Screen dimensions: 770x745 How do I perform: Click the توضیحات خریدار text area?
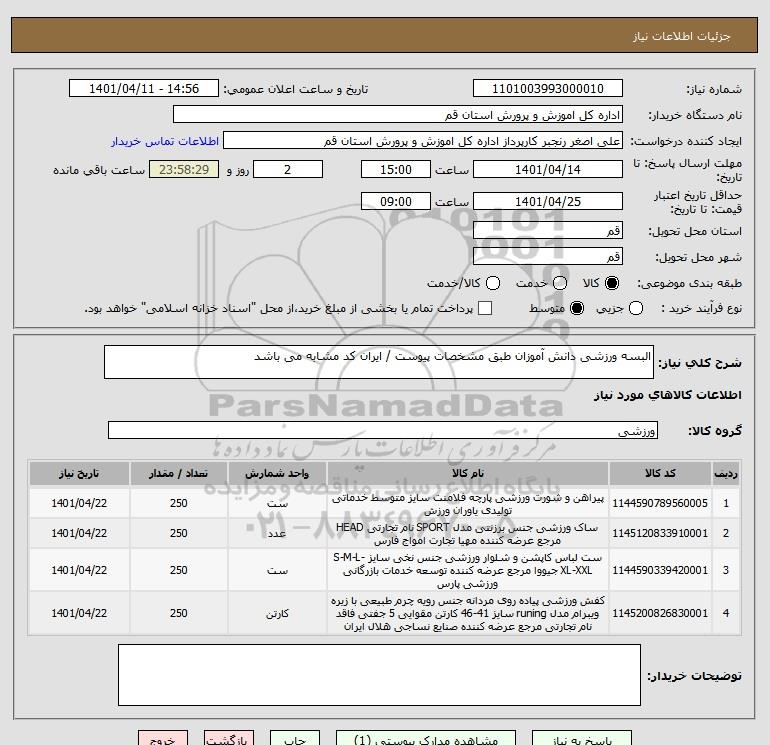coord(379,675)
